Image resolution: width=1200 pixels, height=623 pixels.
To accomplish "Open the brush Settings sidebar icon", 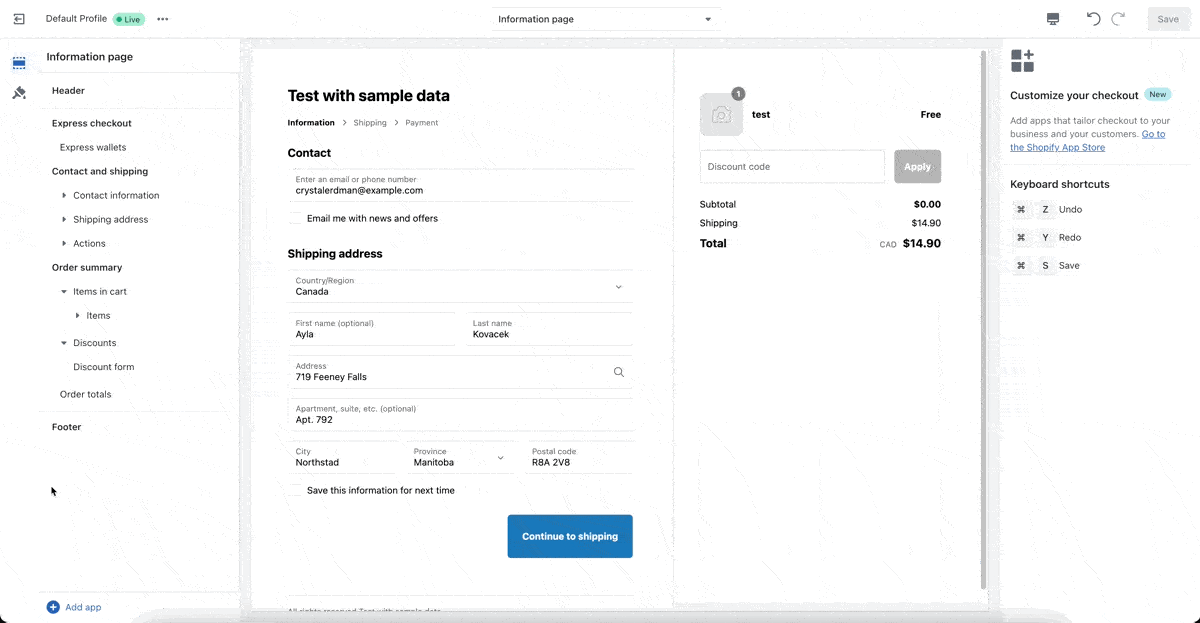I will tap(19, 93).
